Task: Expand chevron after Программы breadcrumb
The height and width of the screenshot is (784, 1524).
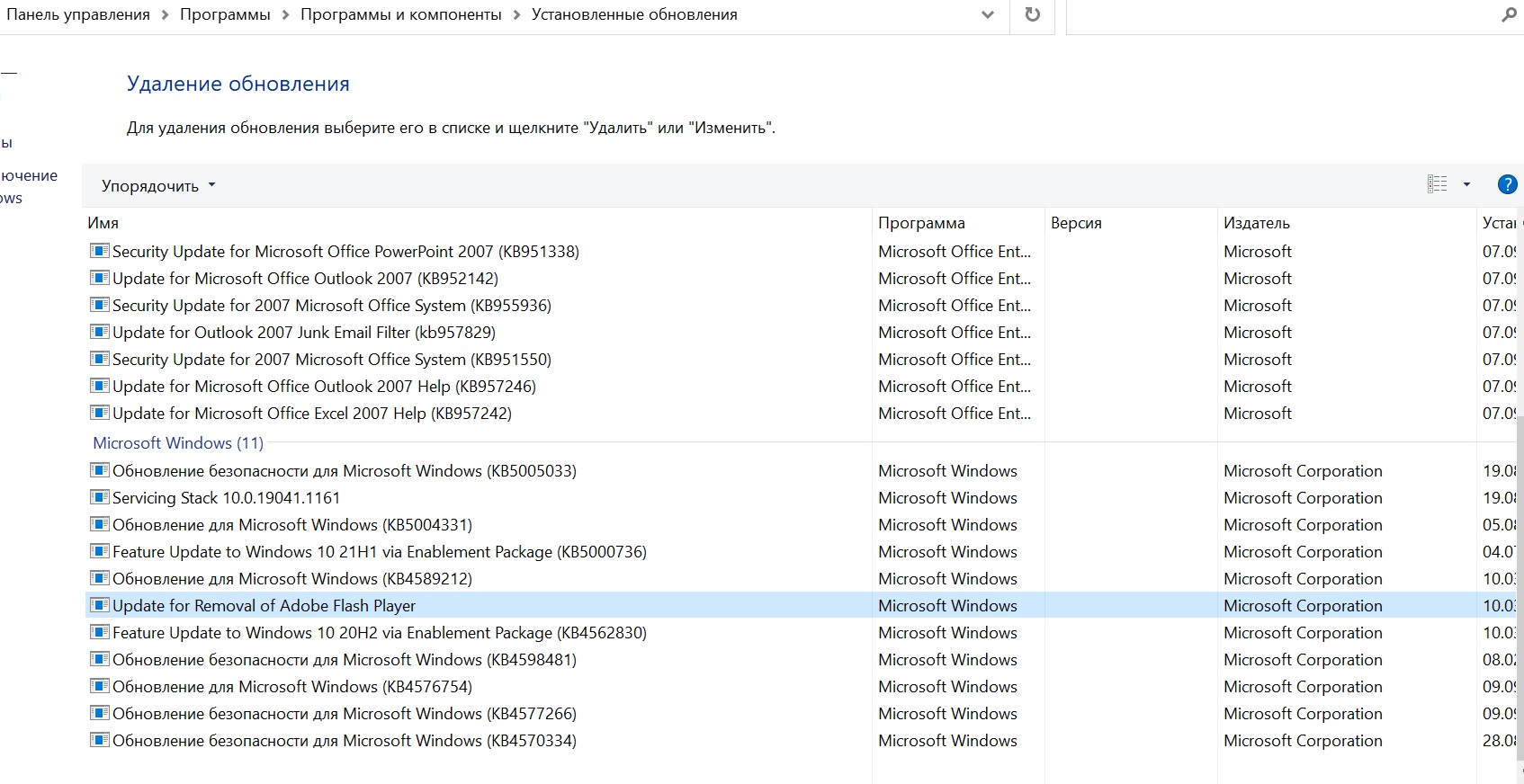Action: click(285, 14)
